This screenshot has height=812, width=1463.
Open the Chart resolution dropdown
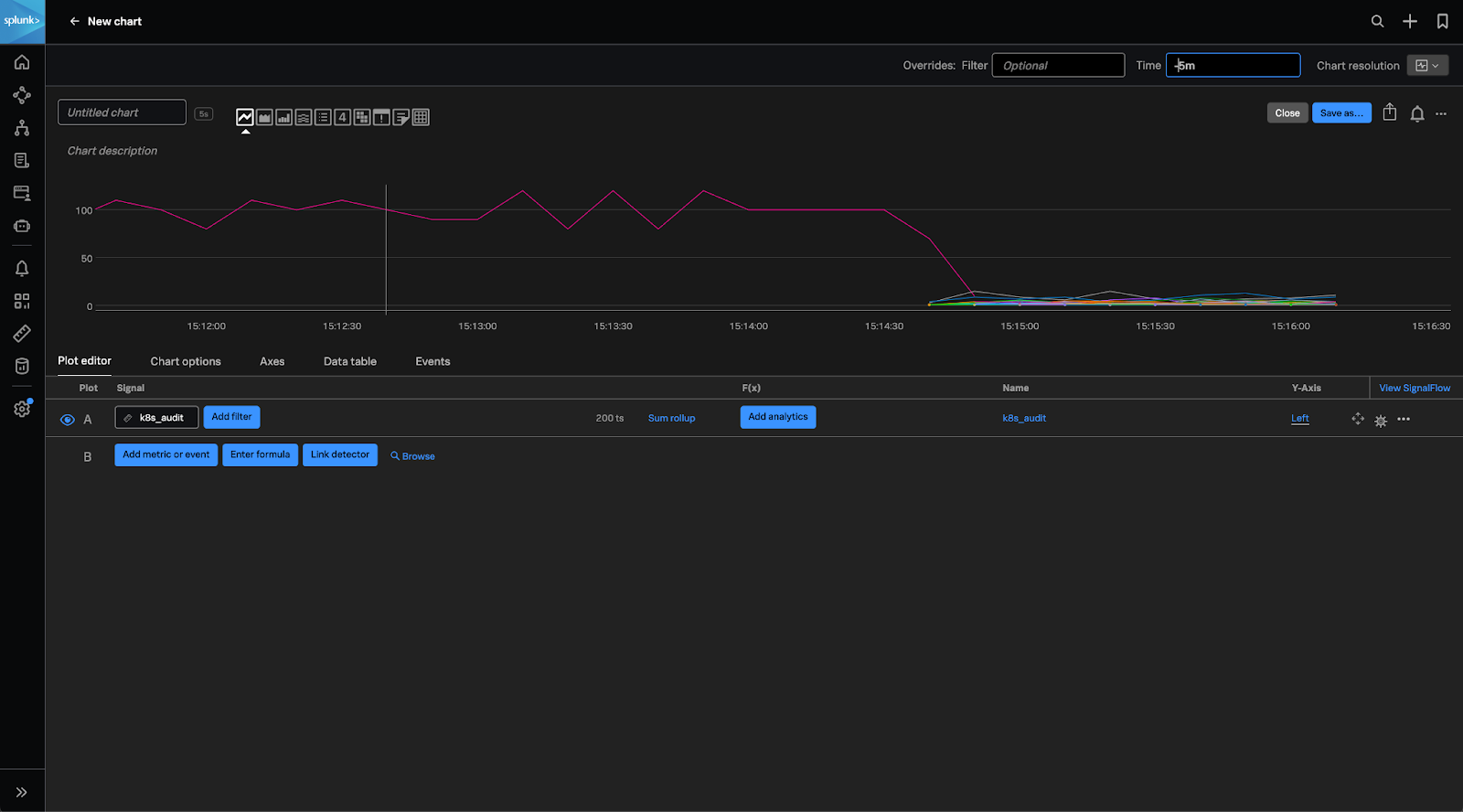coord(1426,66)
